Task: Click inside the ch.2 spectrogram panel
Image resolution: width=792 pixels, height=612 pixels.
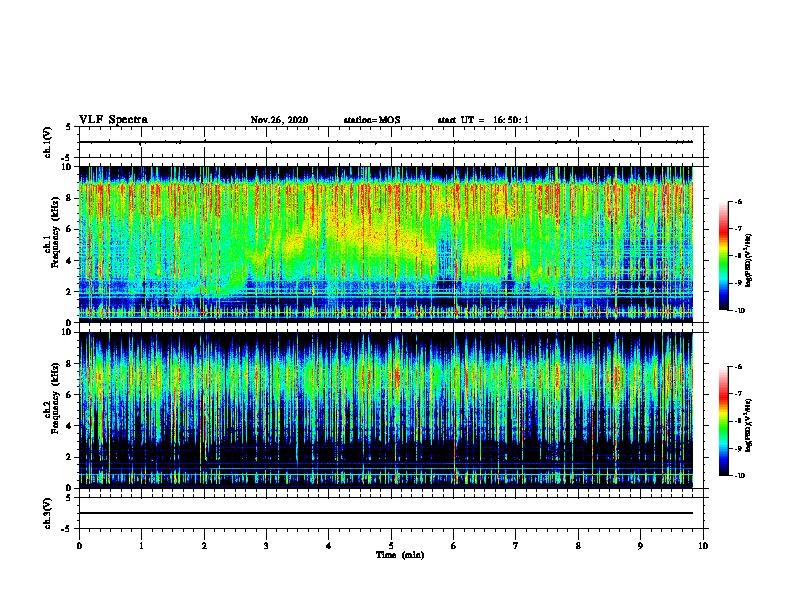Action: click(x=386, y=410)
